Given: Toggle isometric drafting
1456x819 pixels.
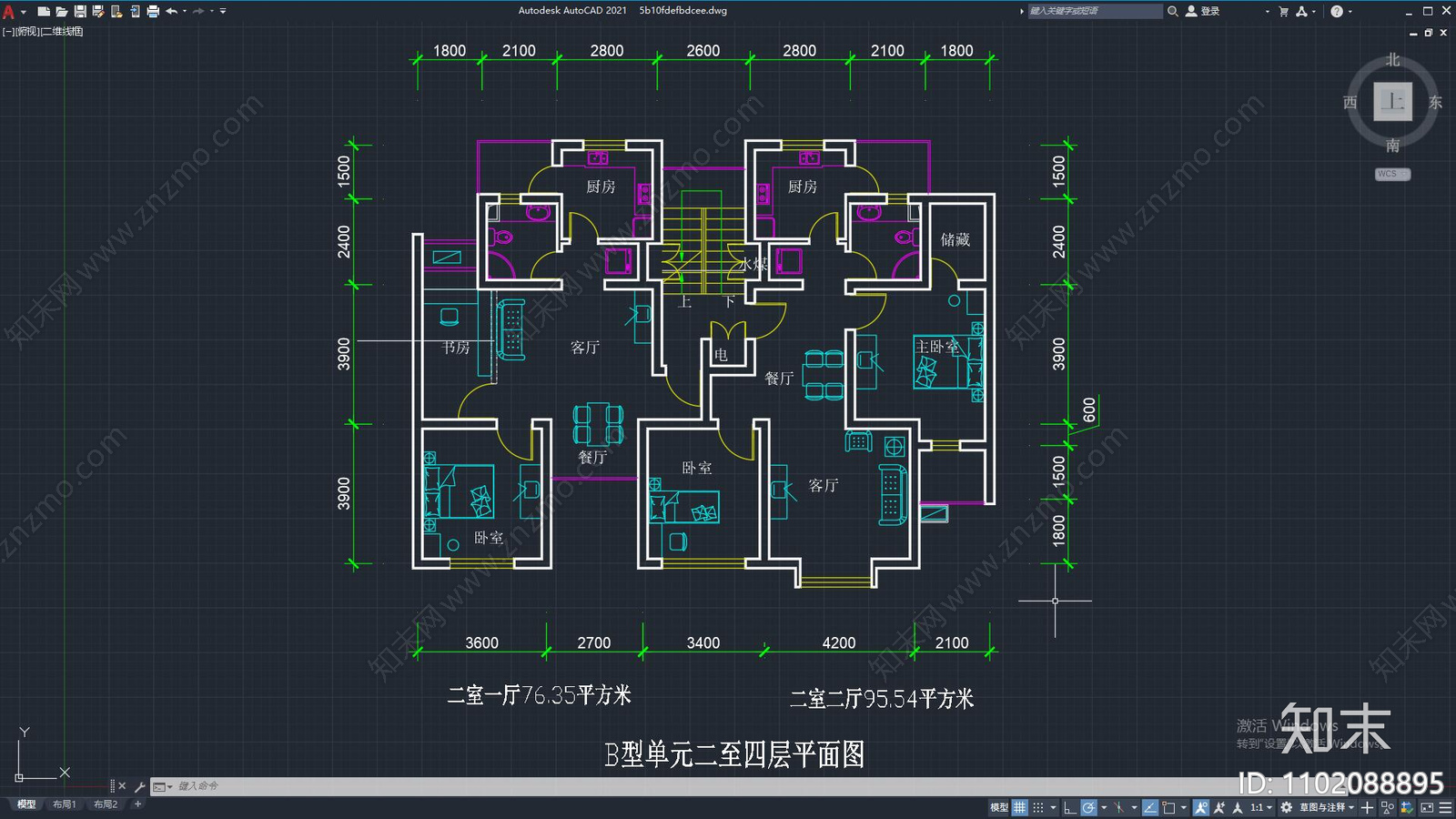Looking at the screenshot, I should (1118, 807).
